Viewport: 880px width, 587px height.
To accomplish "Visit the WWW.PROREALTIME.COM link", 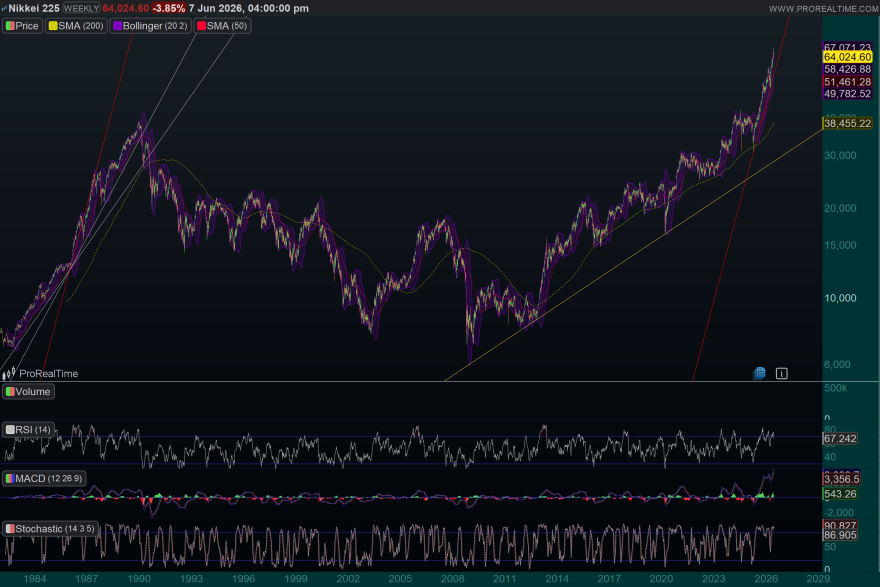I will (823, 9).
